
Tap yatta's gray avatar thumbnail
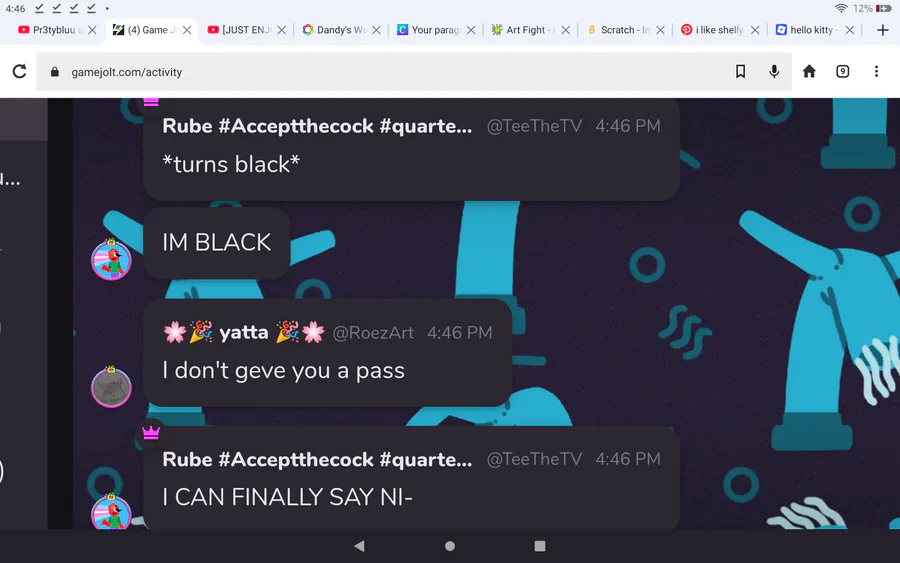pyautogui.click(x=111, y=387)
